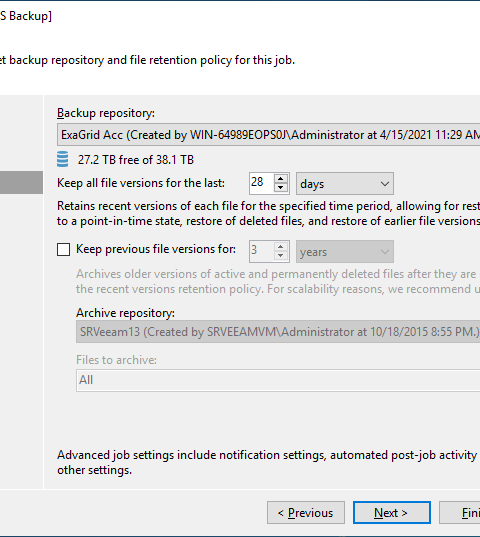Click the Advanced job settings description text
This screenshot has height=537, width=480.
click(267, 462)
